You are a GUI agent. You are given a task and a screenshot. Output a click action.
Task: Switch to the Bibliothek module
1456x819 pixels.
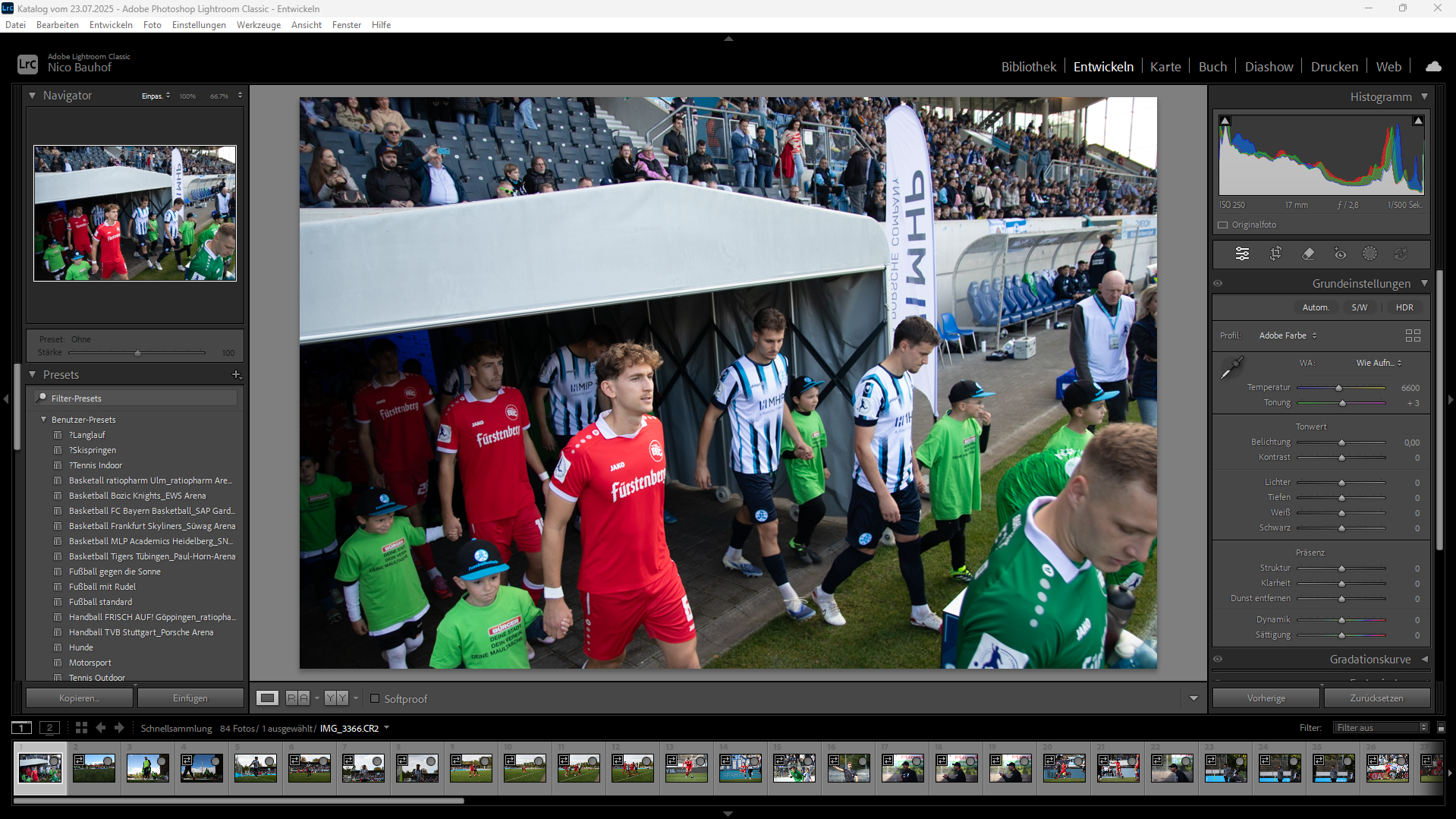[1028, 67]
